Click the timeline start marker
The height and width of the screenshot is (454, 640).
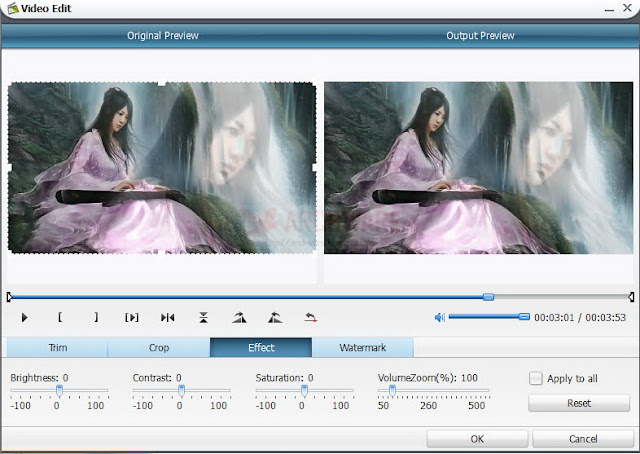tap(10, 297)
